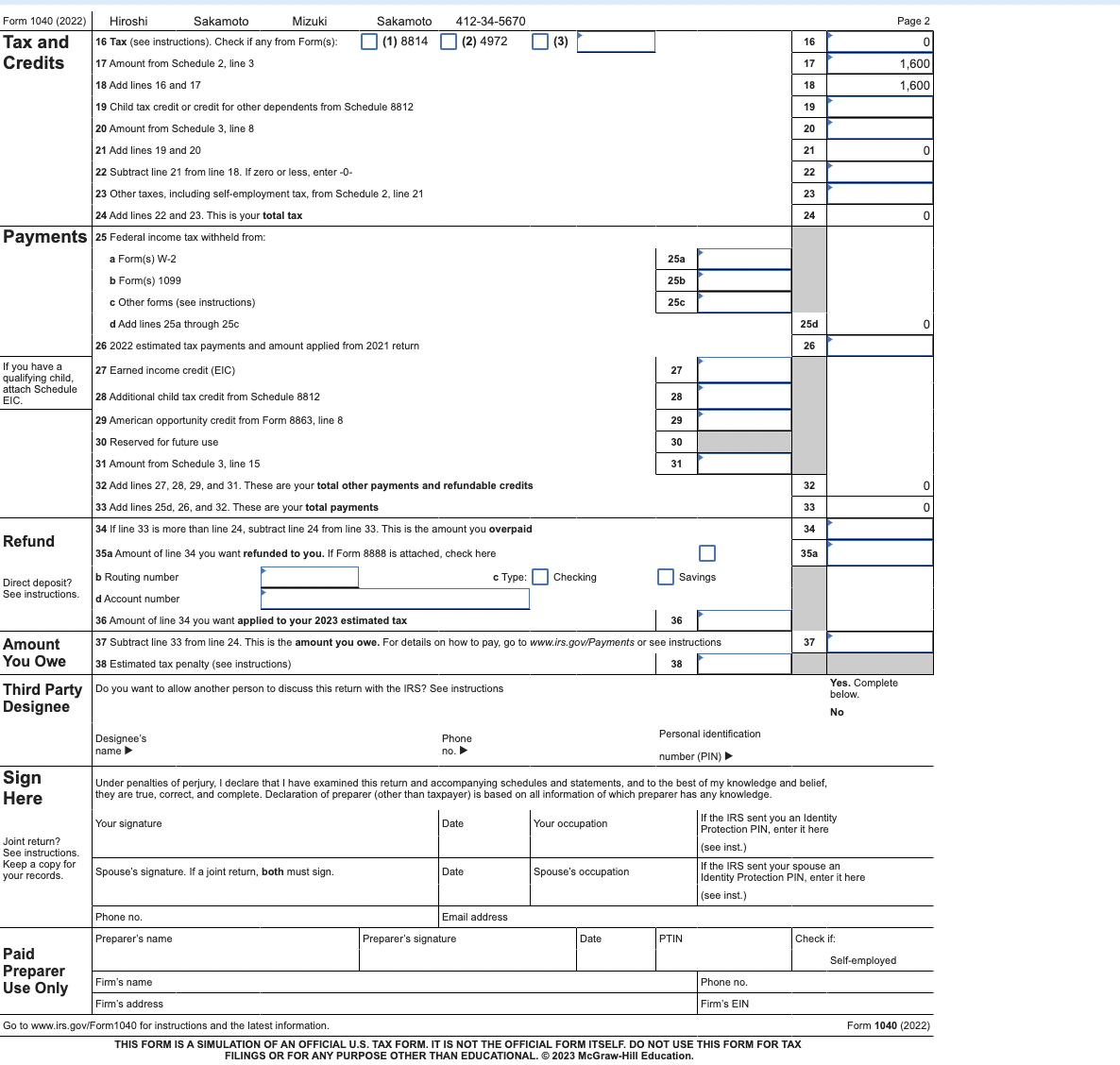Image resolution: width=1120 pixels, height=1065 pixels.
Task: Click the Routing number input box
Action: click(x=310, y=577)
